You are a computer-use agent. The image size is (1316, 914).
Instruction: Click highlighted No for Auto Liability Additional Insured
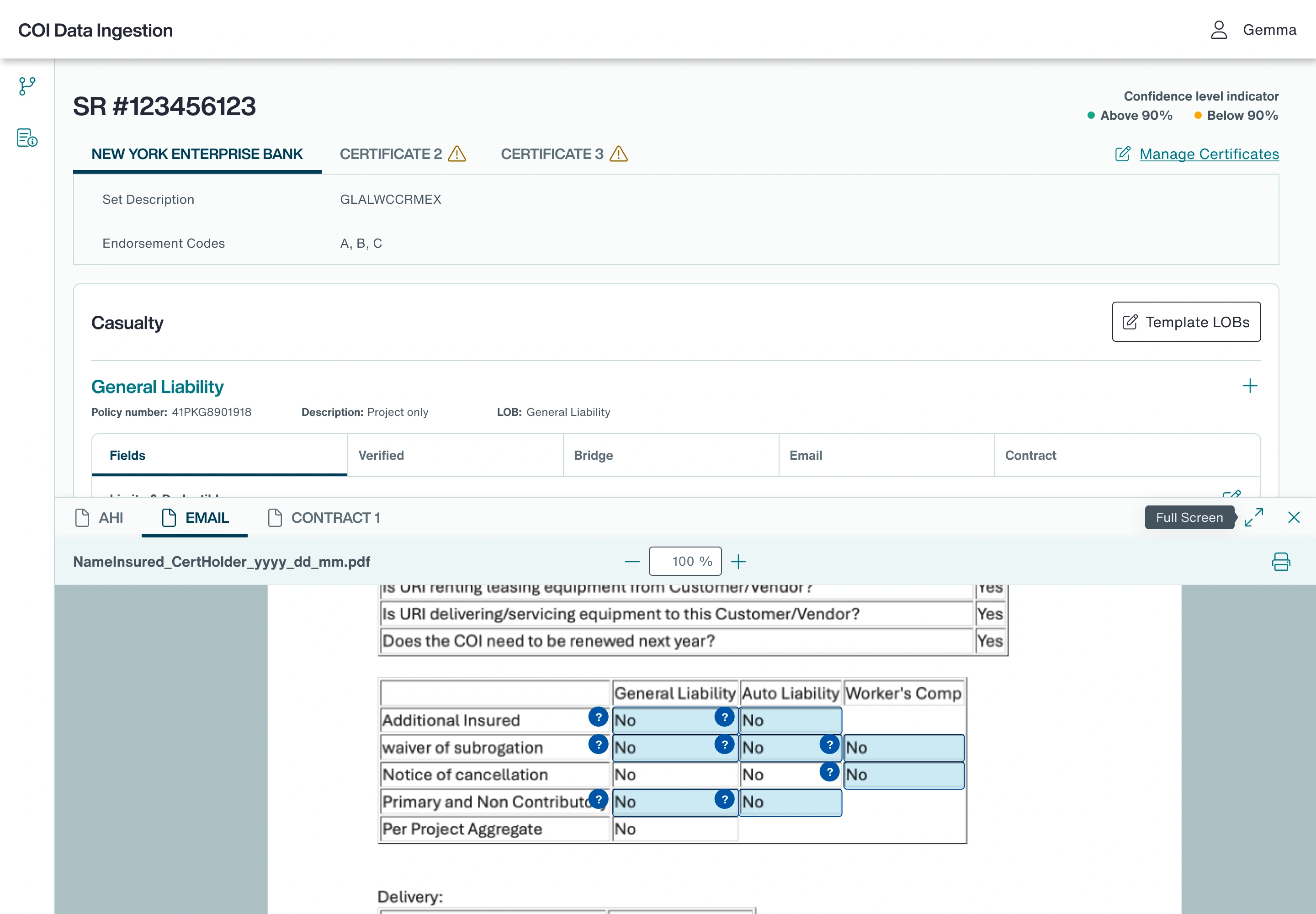coord(791,720)
